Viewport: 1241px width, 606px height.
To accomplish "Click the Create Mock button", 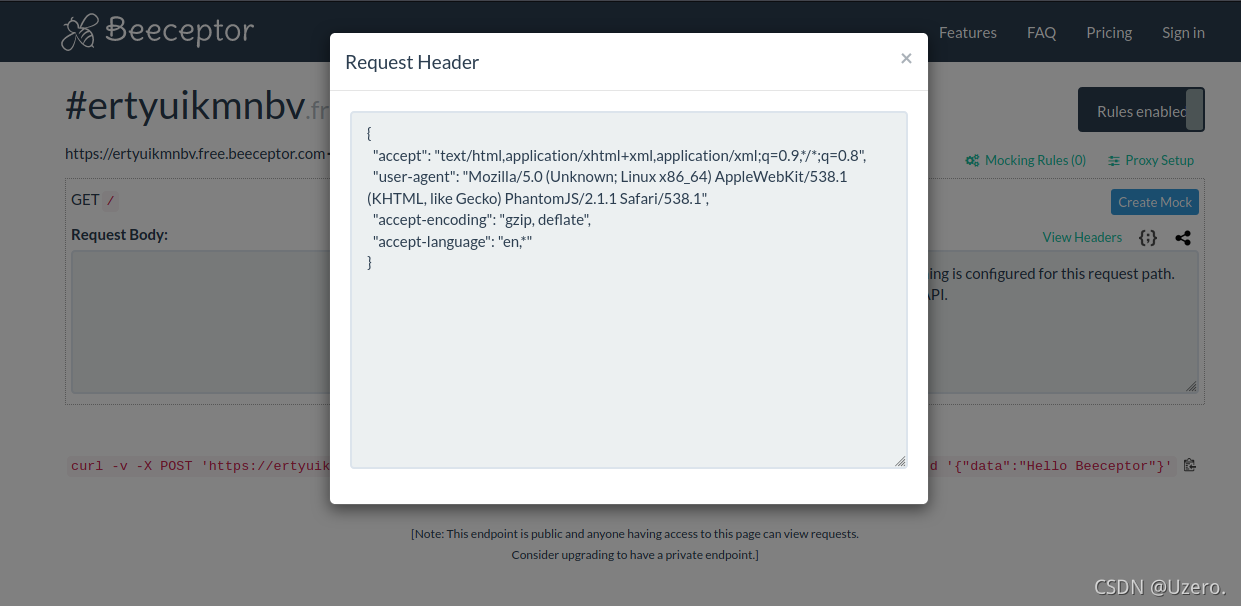I will (1154, 201).
